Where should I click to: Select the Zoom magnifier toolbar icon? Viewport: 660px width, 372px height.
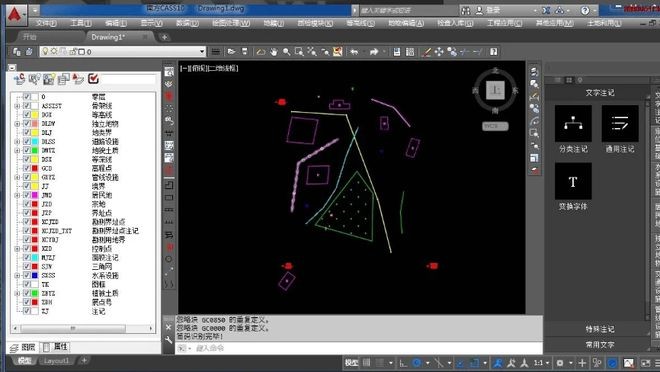click(x=287, y=52)
